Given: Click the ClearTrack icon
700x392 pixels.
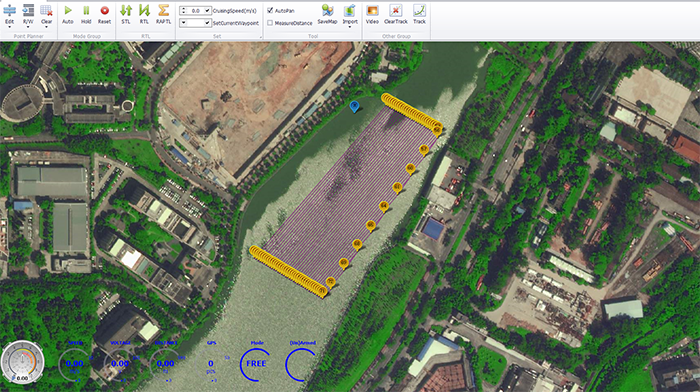Looking at the screenshot, I should pos(396,10).
